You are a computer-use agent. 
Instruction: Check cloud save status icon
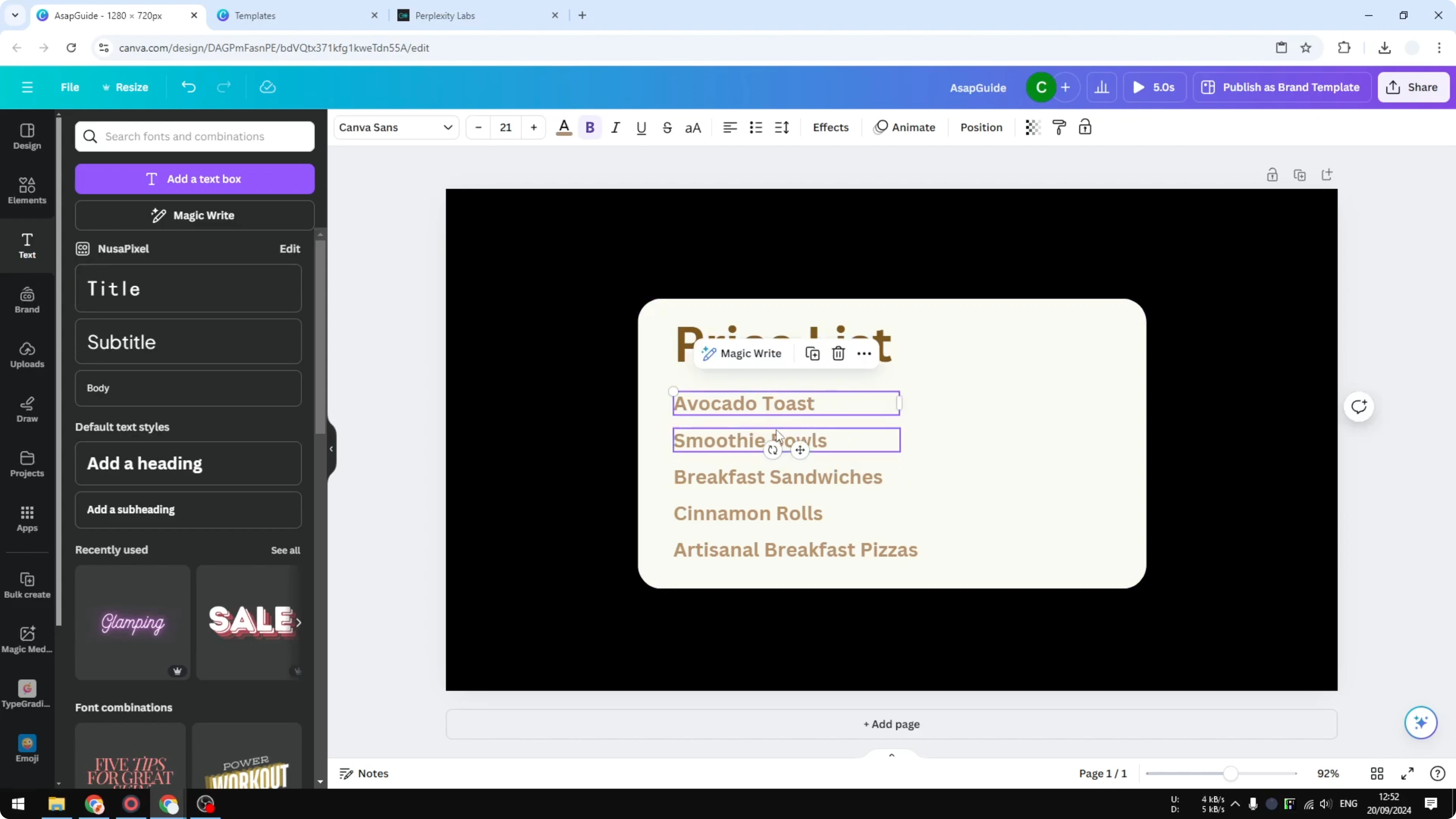coord(267,87)
